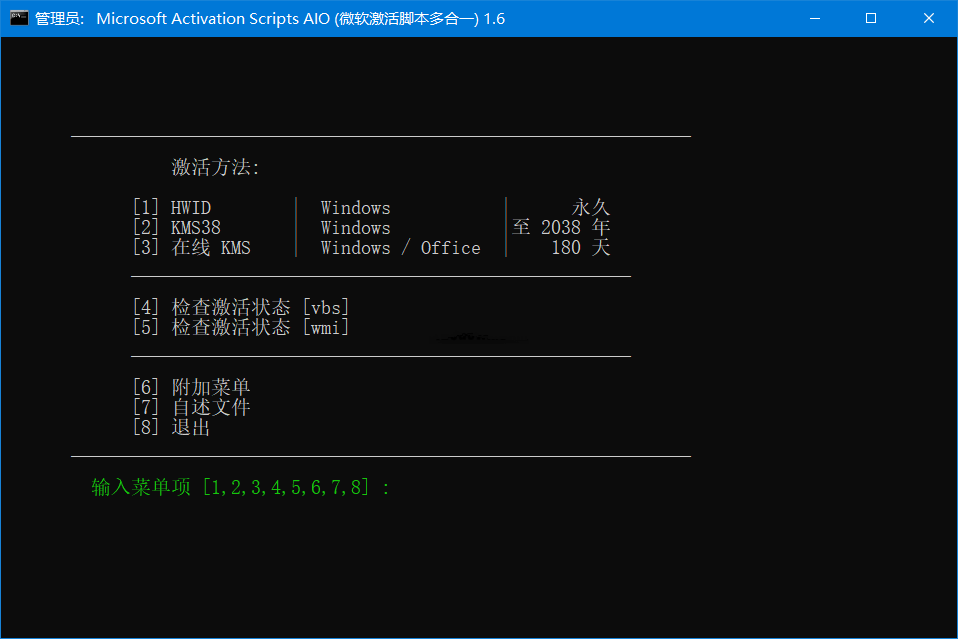Open the [7] 自述文件 entry

coord(191,408)
